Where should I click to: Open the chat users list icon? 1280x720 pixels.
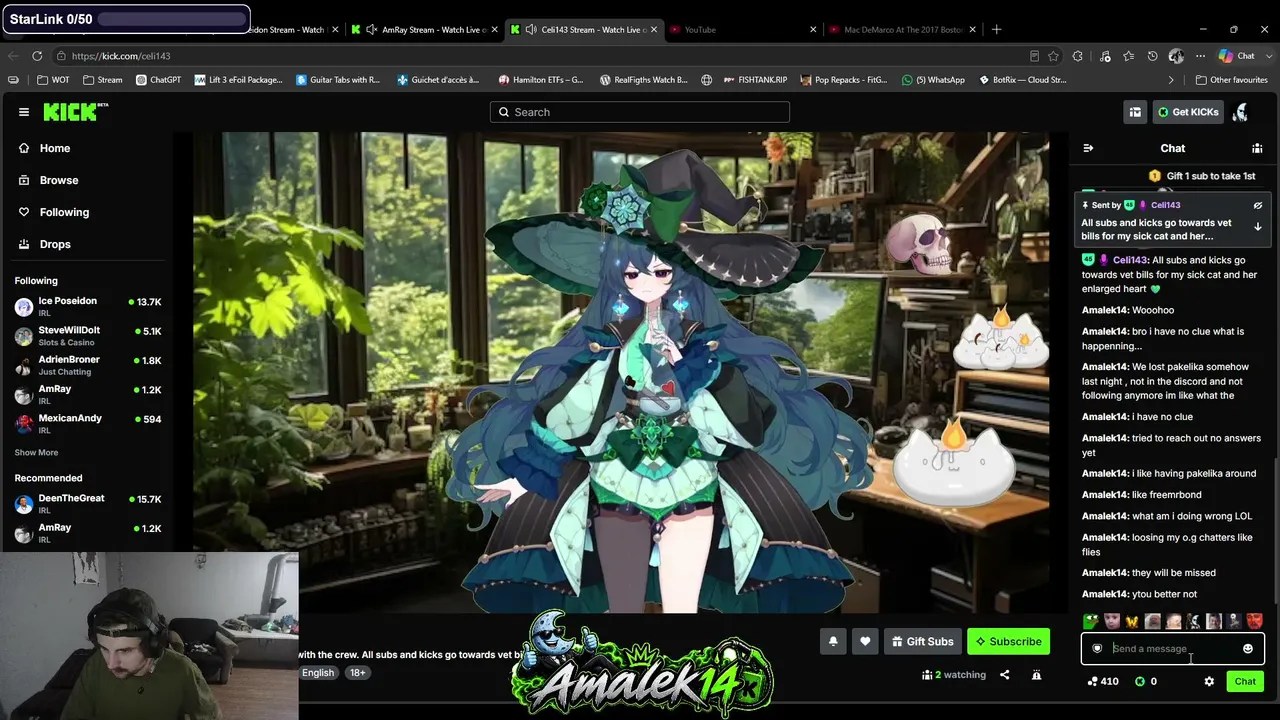1257,148
